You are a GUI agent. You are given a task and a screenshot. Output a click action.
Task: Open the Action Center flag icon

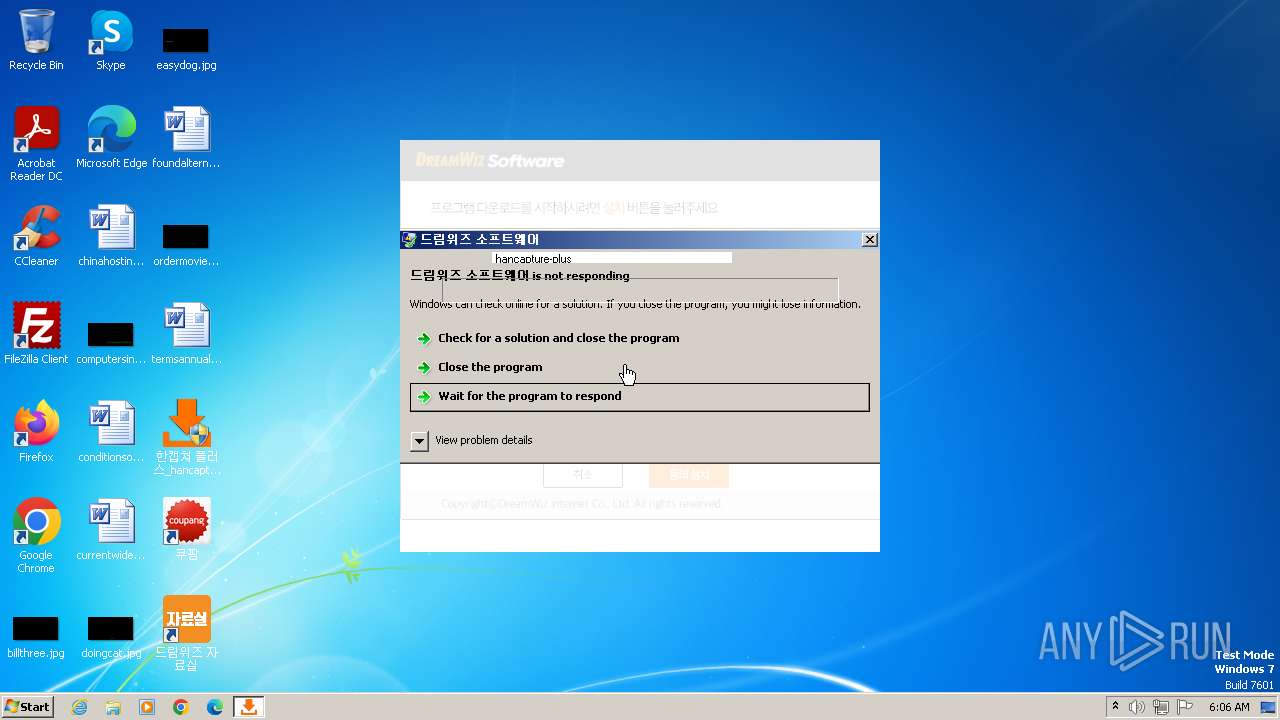pos(1185,707)
